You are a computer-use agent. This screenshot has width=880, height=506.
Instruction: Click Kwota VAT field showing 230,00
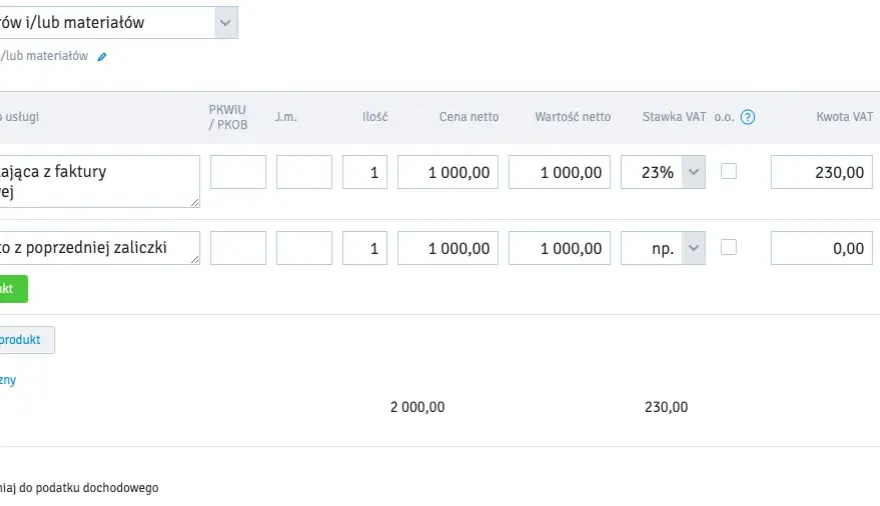click(x=822, y=172)
